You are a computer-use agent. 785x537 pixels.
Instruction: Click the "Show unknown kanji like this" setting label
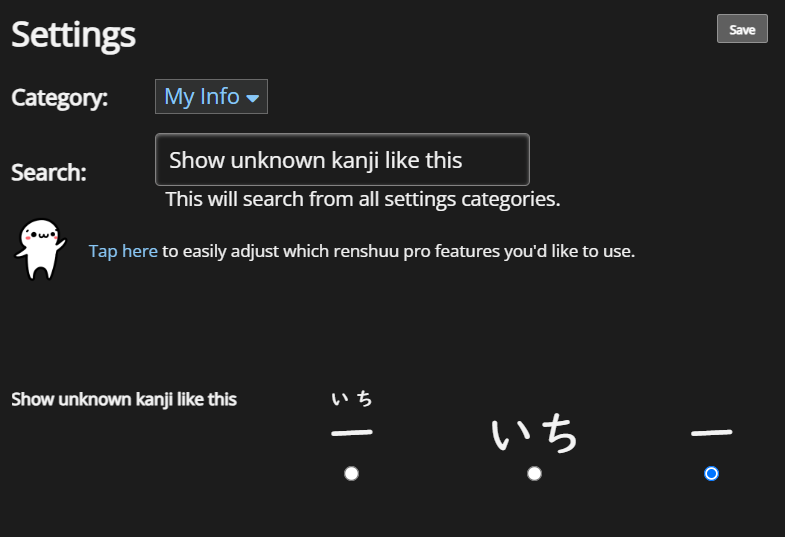124,399
